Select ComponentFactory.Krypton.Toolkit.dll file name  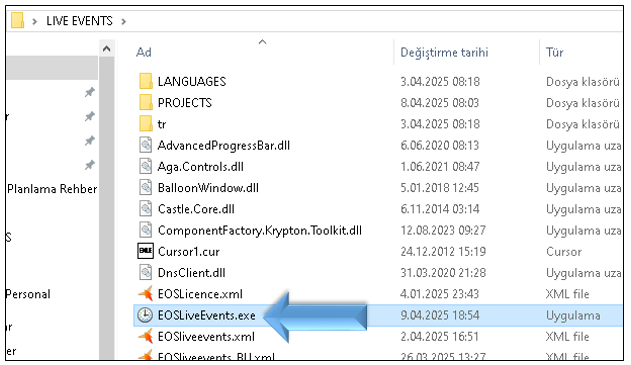point(260,230)
